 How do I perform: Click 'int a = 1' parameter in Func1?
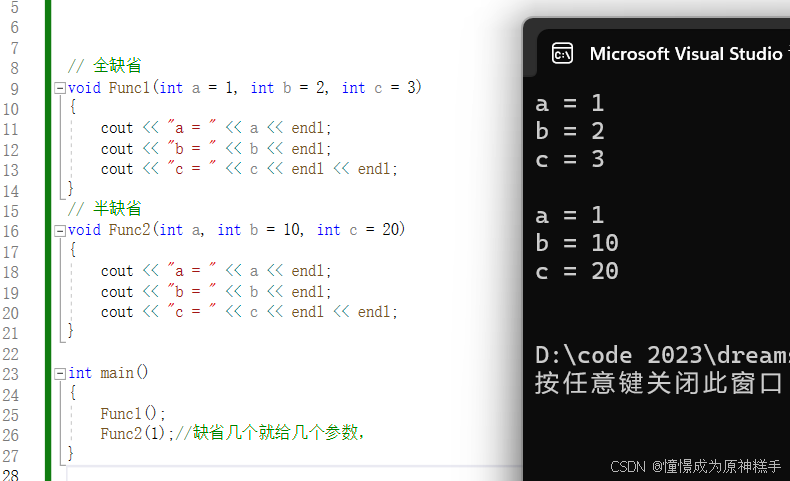click(x=196, y=88)
